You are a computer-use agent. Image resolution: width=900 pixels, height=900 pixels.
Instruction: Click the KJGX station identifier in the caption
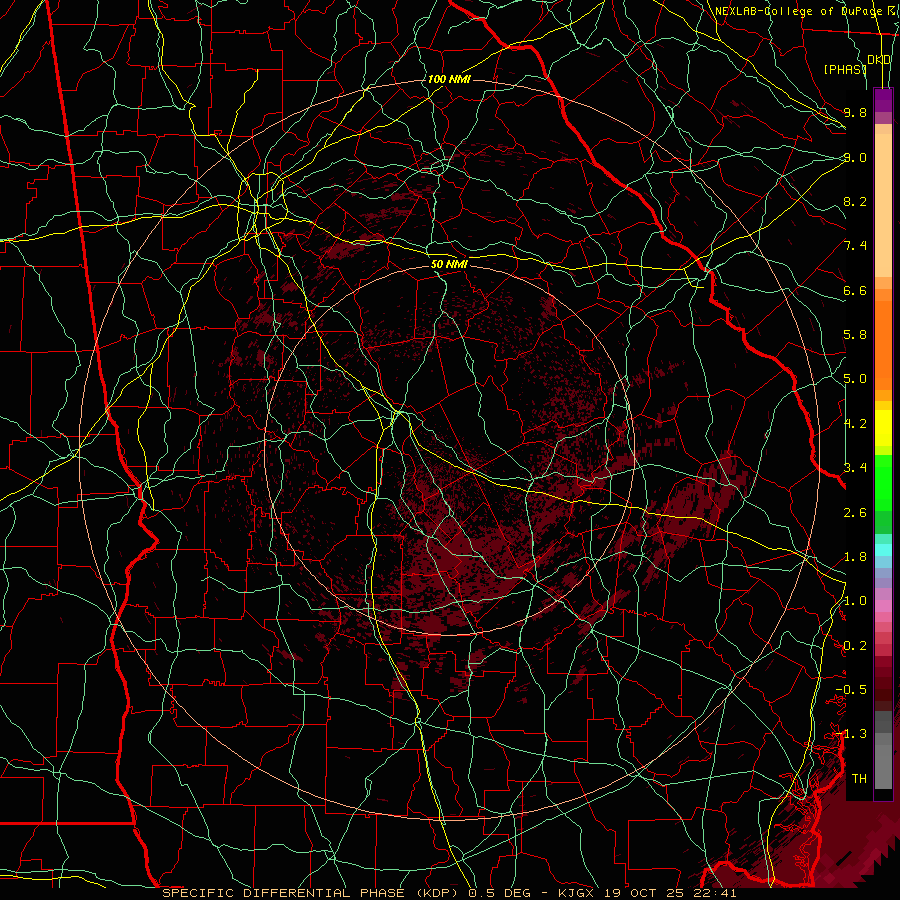click(x=577, y=893)
